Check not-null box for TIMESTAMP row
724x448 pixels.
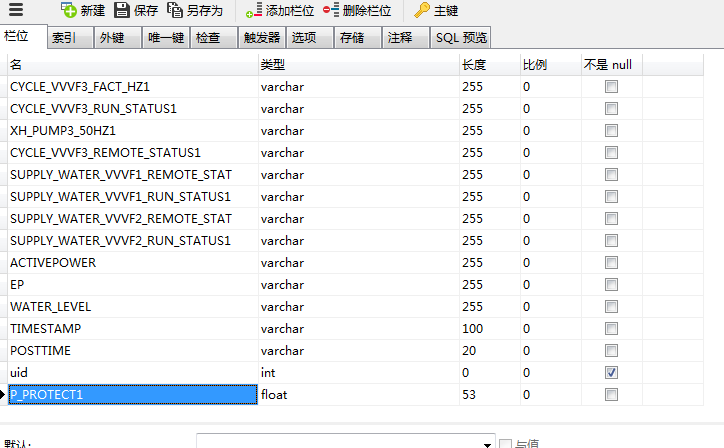click(611, 329)
